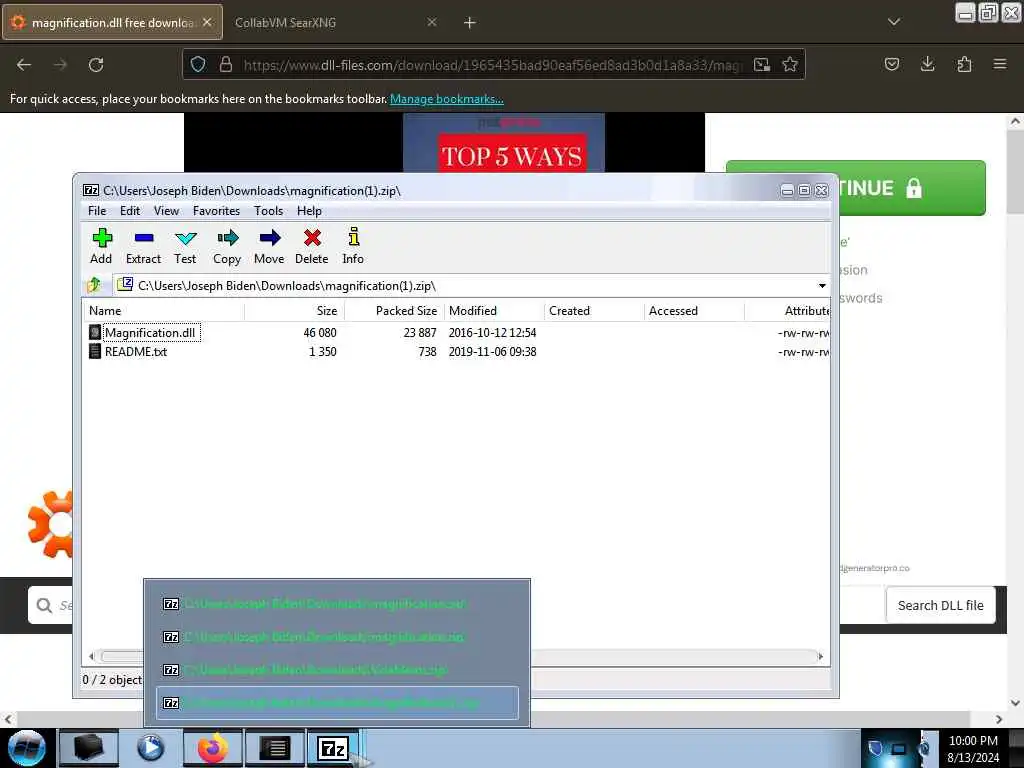Image resolution: width=1024 pixels, height=768 pixels.
Task: Click the Search DLL file button
Action: (940, 605)
